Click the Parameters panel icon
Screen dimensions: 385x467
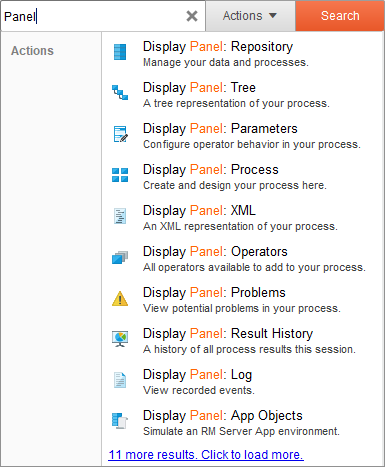tap(120, 134)
